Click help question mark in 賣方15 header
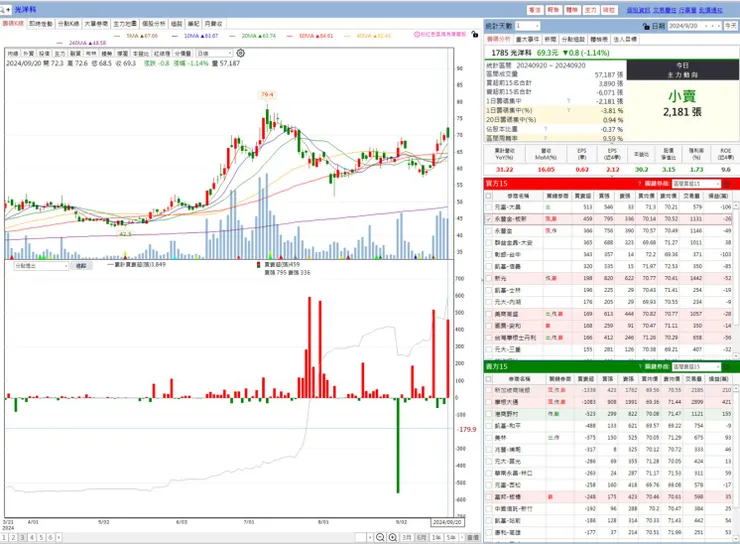Screen dimensions: 740x544 tap(640, 367)
